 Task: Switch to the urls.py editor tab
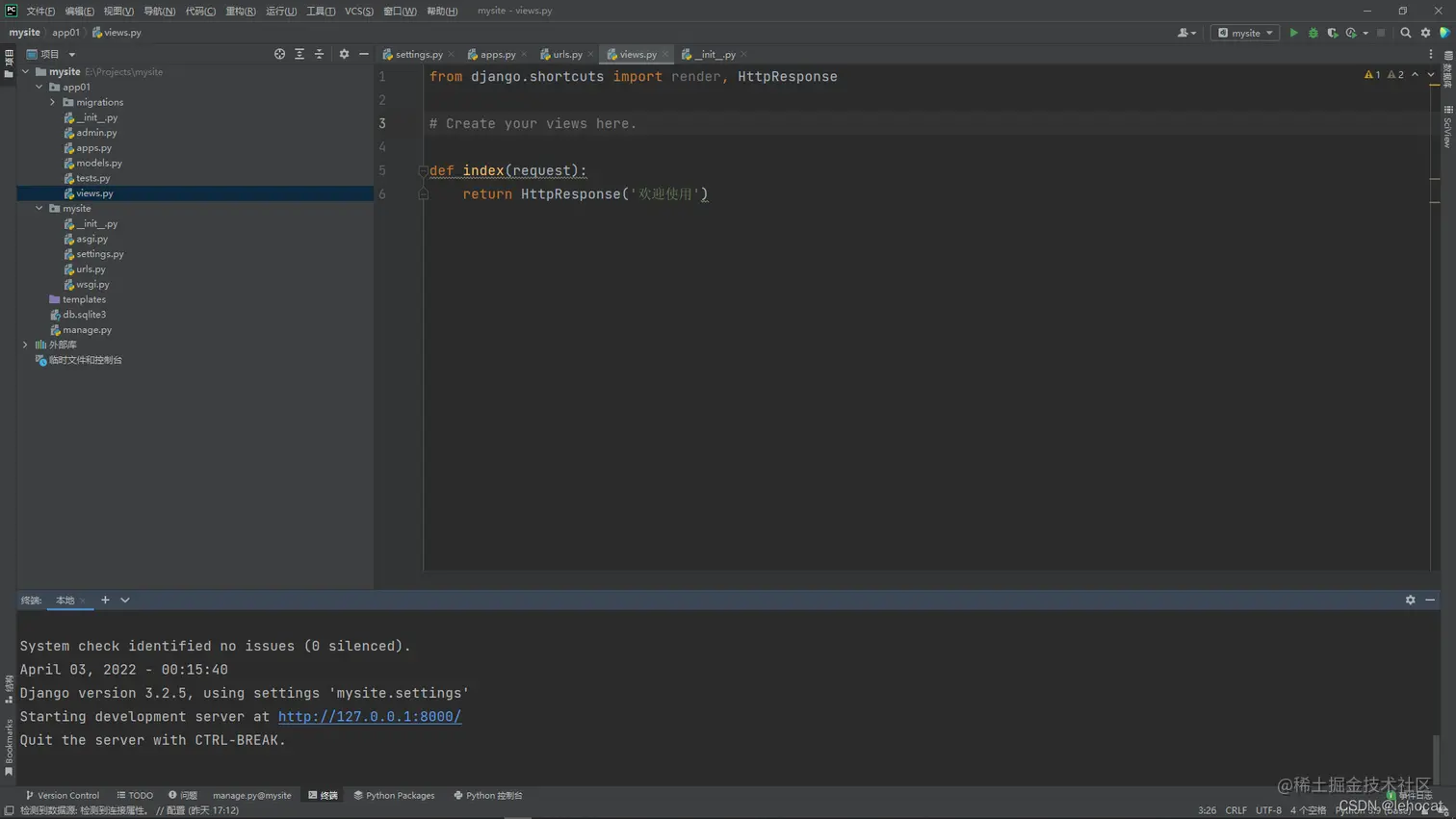tap(567, 54)
